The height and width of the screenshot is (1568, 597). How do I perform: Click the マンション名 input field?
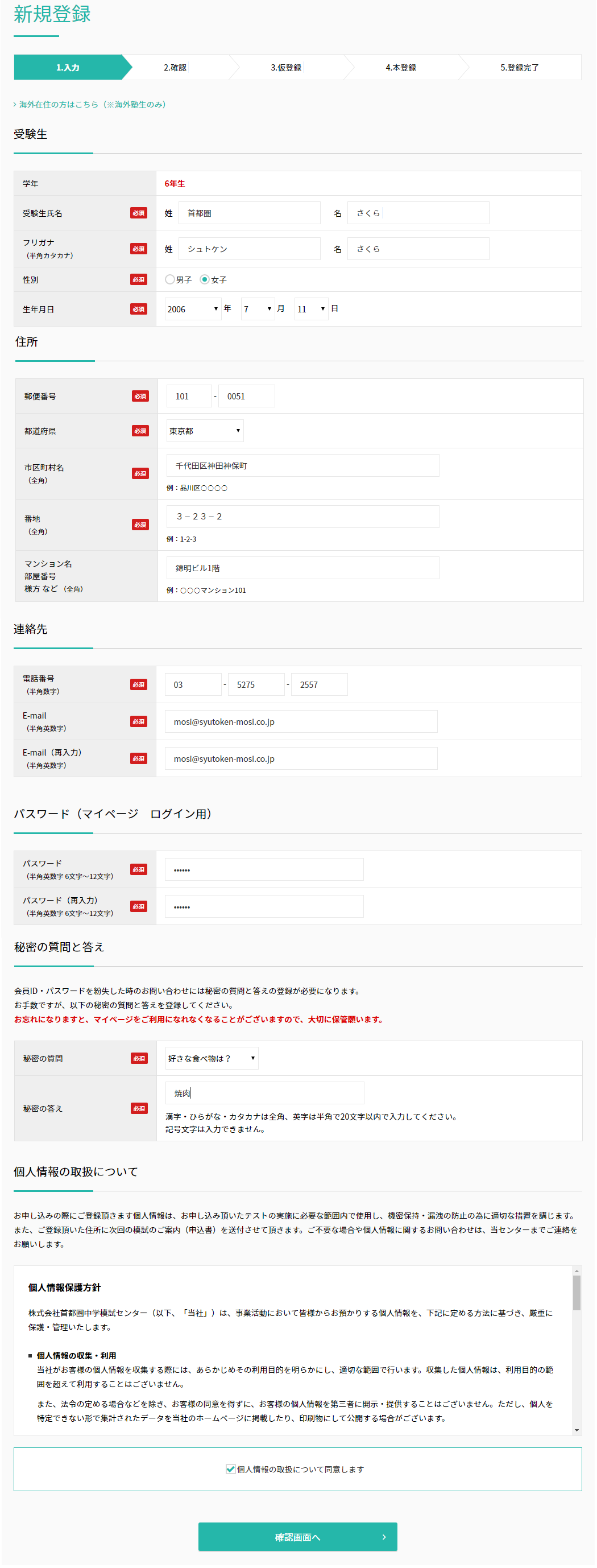pyautogui.click(x=302, y=568)
